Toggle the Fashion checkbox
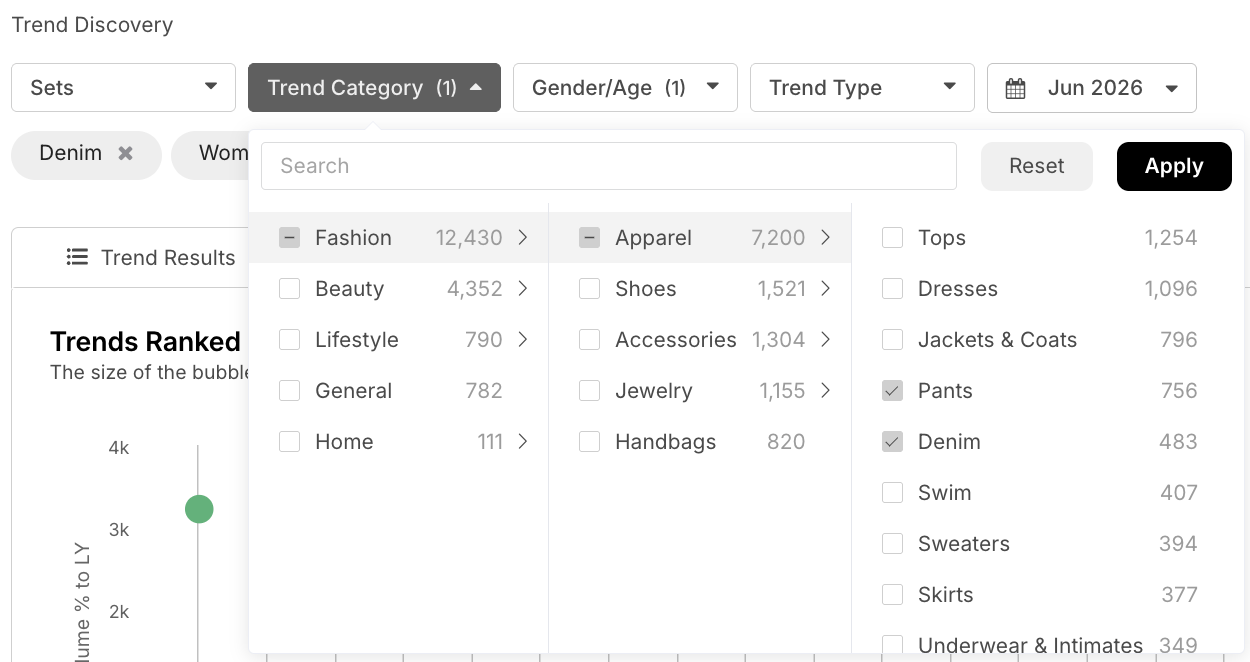Viewport: 1250px width, 662px height. [x=289, y=238]
